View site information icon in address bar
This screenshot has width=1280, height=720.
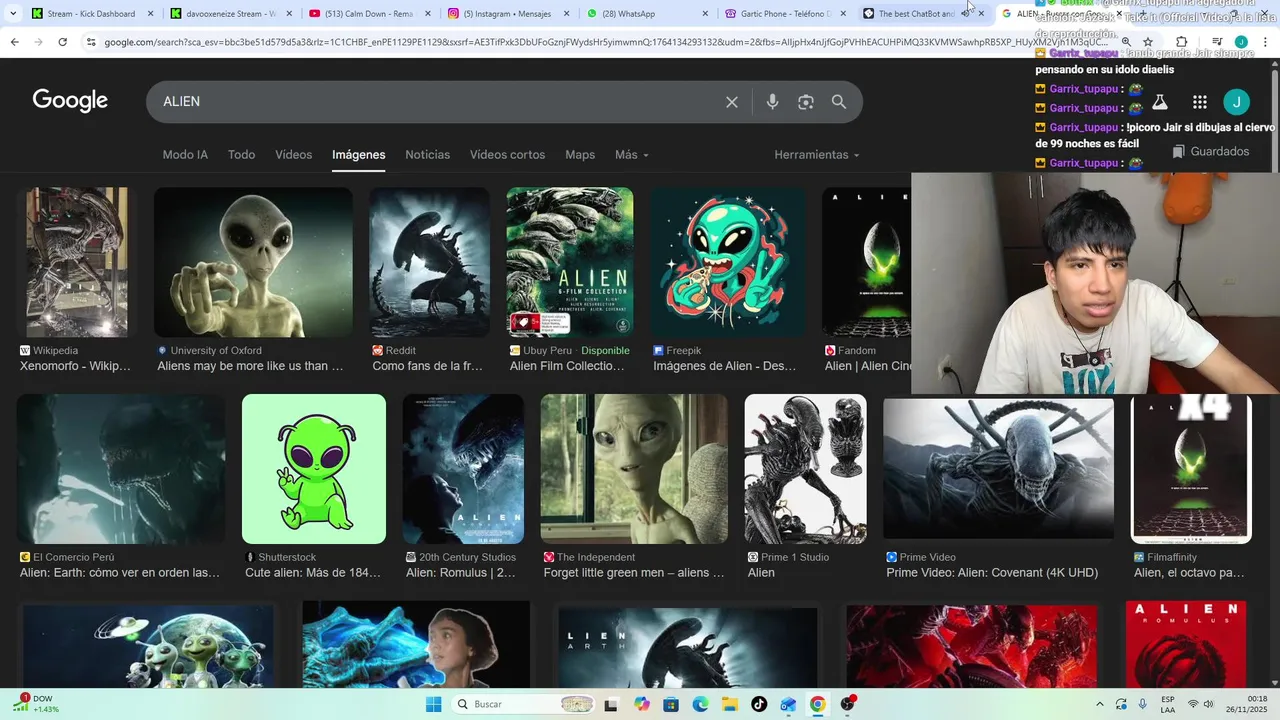pos(91,42)
